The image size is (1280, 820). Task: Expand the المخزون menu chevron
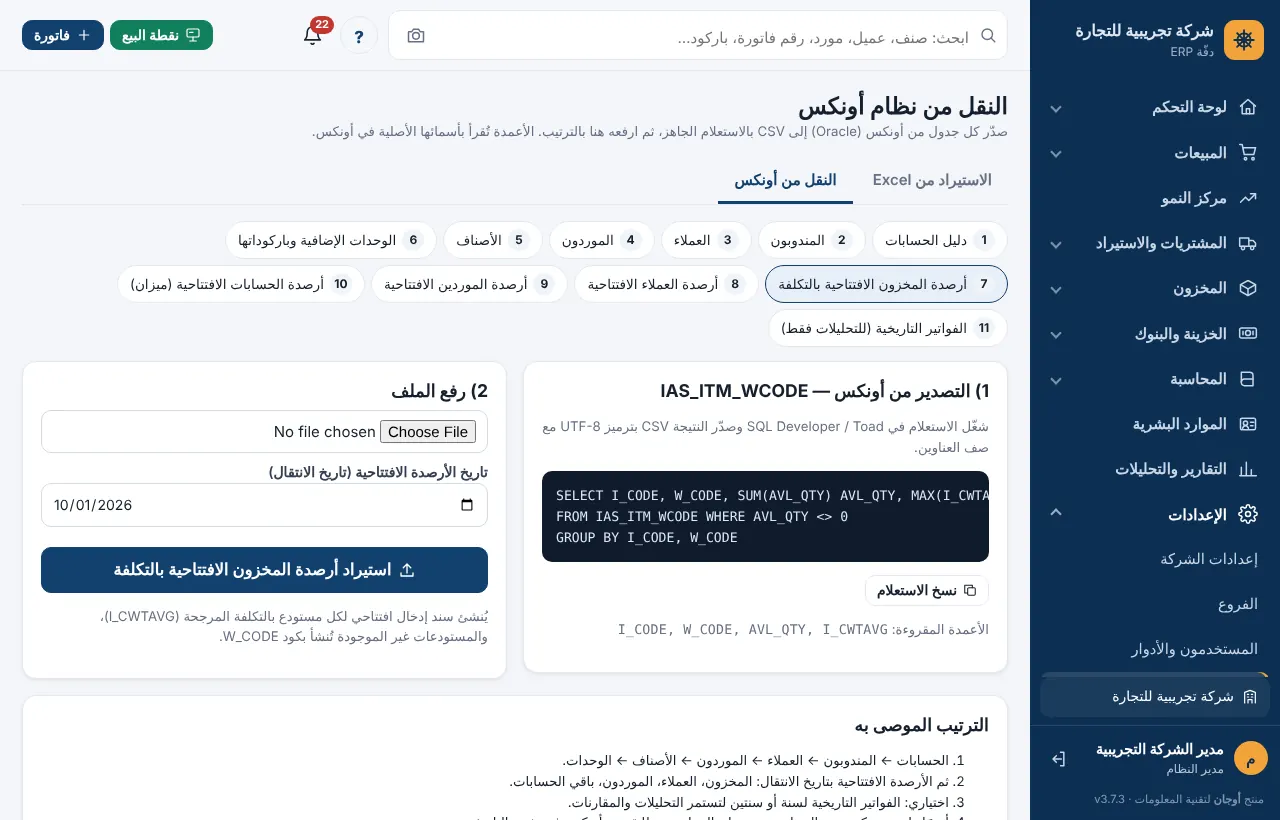(1055, 289)
